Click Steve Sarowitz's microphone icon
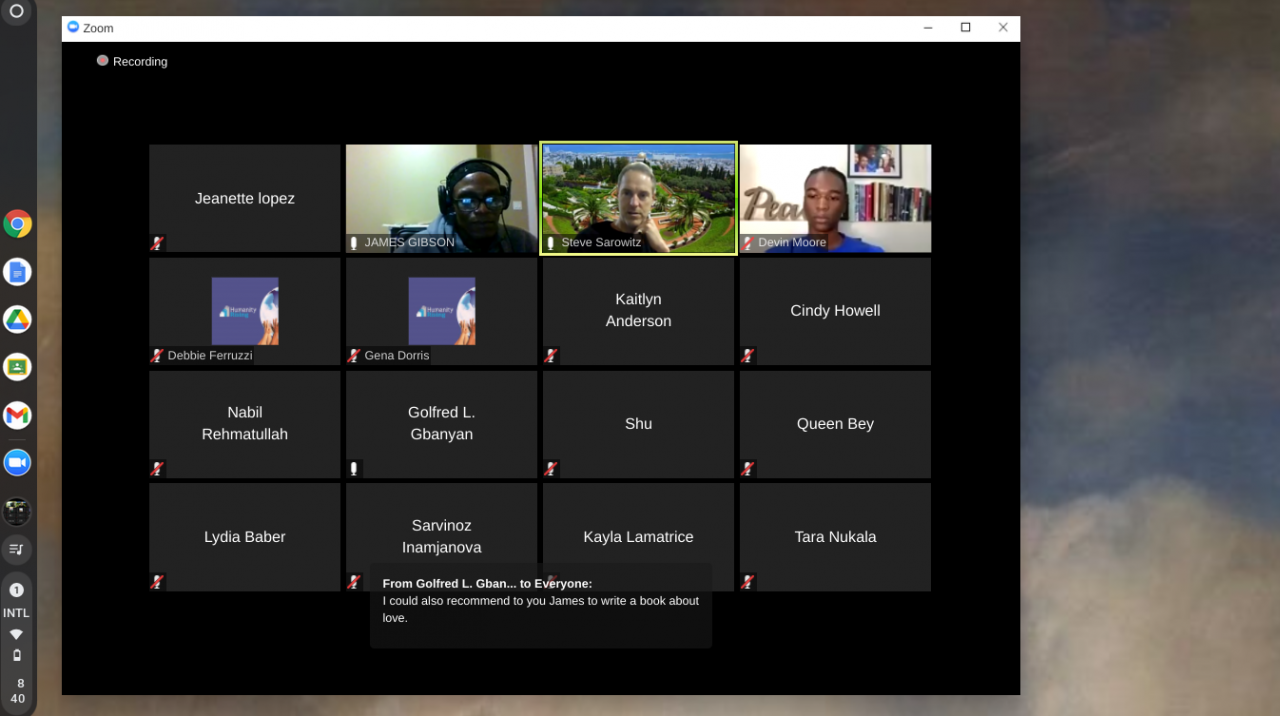The image size is (1280, 716). pyautogui.click(x=551, y=243)
